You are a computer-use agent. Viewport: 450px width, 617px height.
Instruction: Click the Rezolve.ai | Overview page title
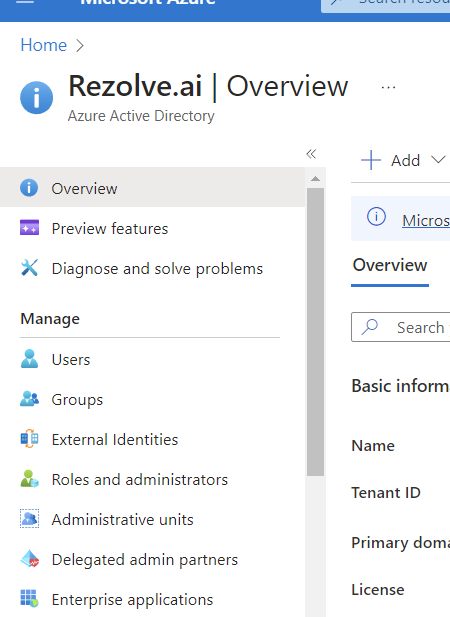tap(208, 86)
